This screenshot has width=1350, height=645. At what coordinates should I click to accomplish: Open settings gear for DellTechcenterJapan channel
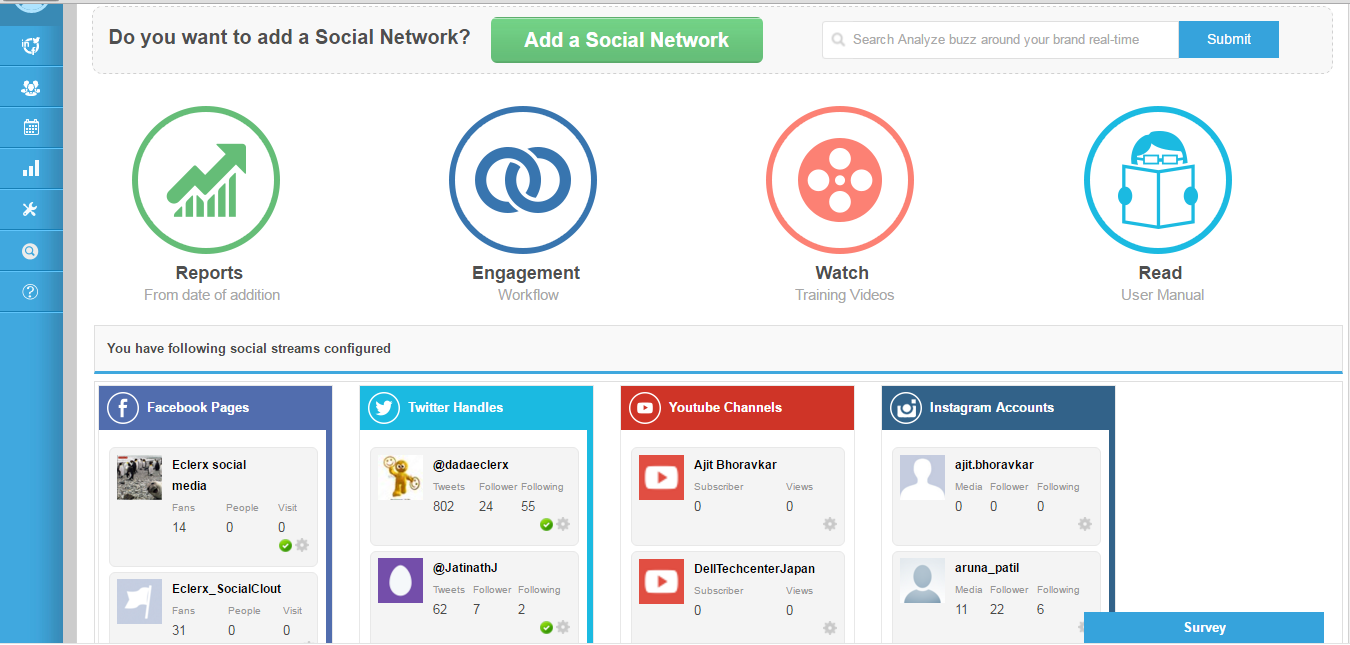[x=829, y=628]
